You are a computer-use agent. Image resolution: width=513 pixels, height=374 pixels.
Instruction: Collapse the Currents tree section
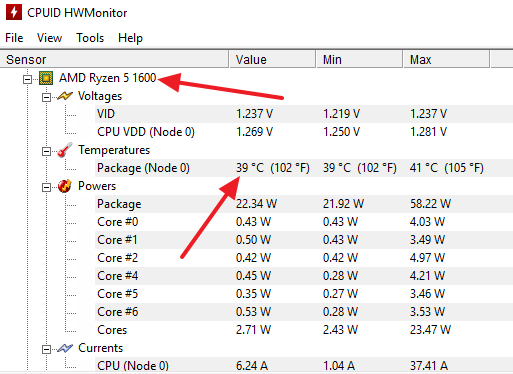click(46, 349)
